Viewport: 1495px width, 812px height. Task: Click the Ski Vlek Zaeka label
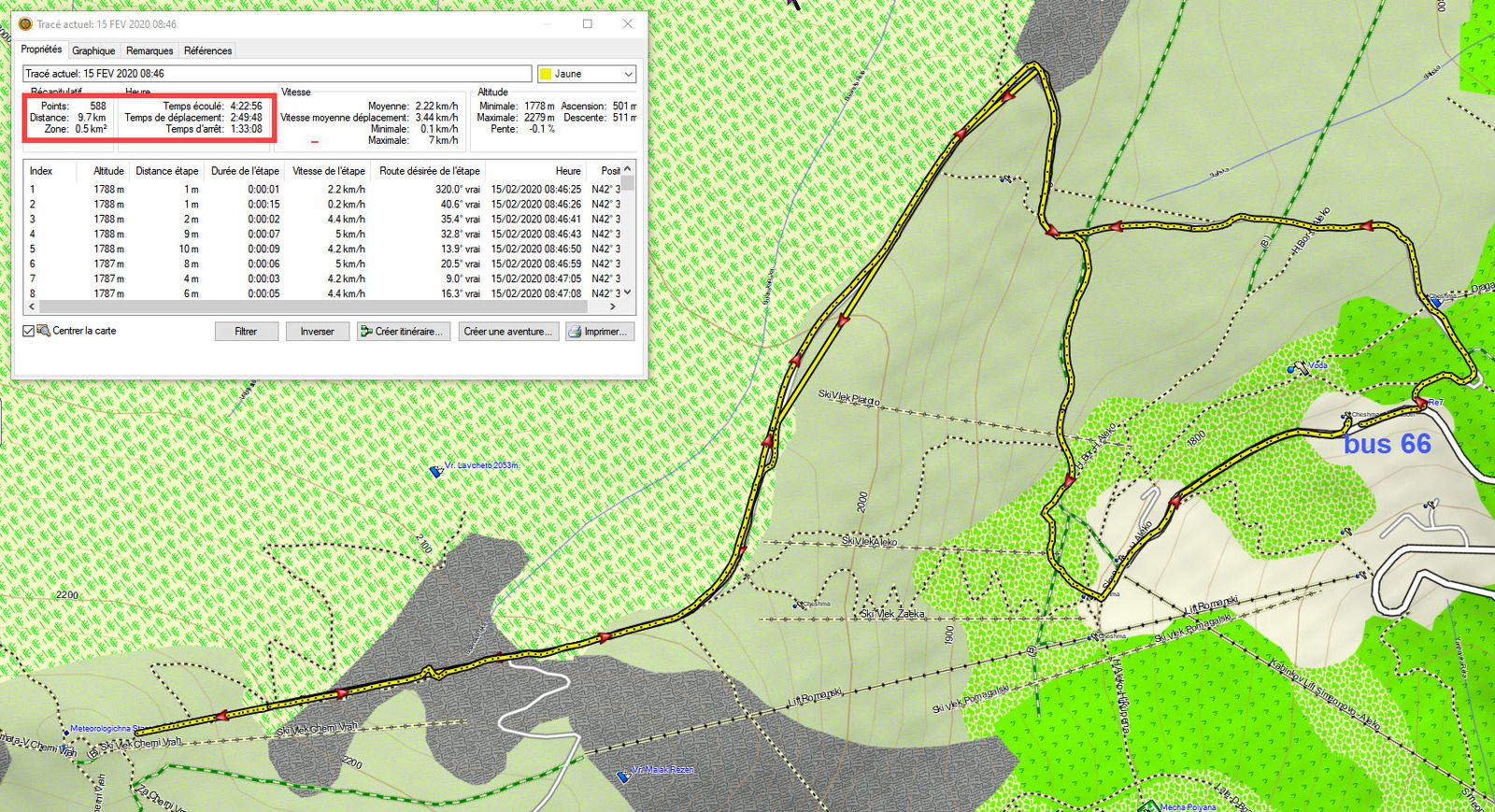click(892, 614)
